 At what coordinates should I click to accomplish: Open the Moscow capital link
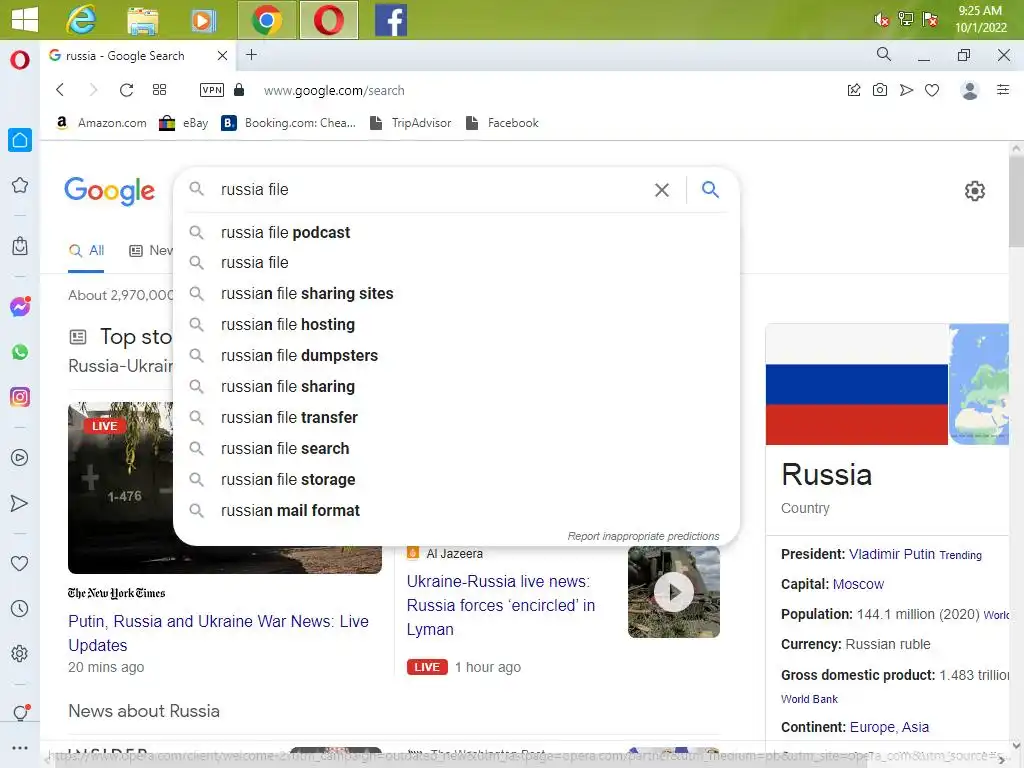[858, 584]
